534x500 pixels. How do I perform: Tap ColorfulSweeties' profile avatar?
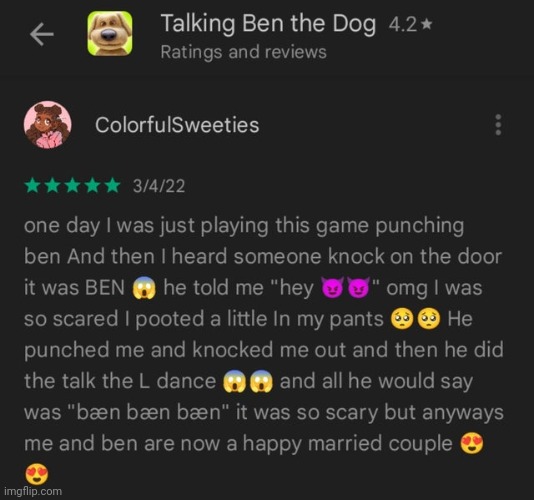[47, 125]
